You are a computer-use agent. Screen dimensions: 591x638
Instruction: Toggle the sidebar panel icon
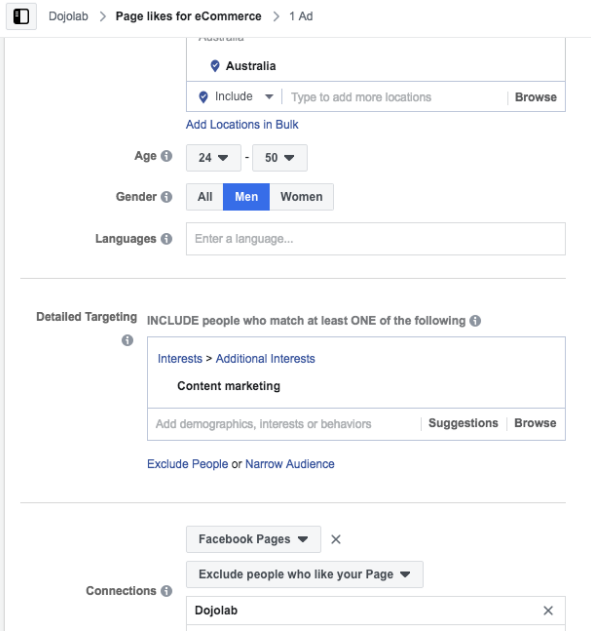21,17
